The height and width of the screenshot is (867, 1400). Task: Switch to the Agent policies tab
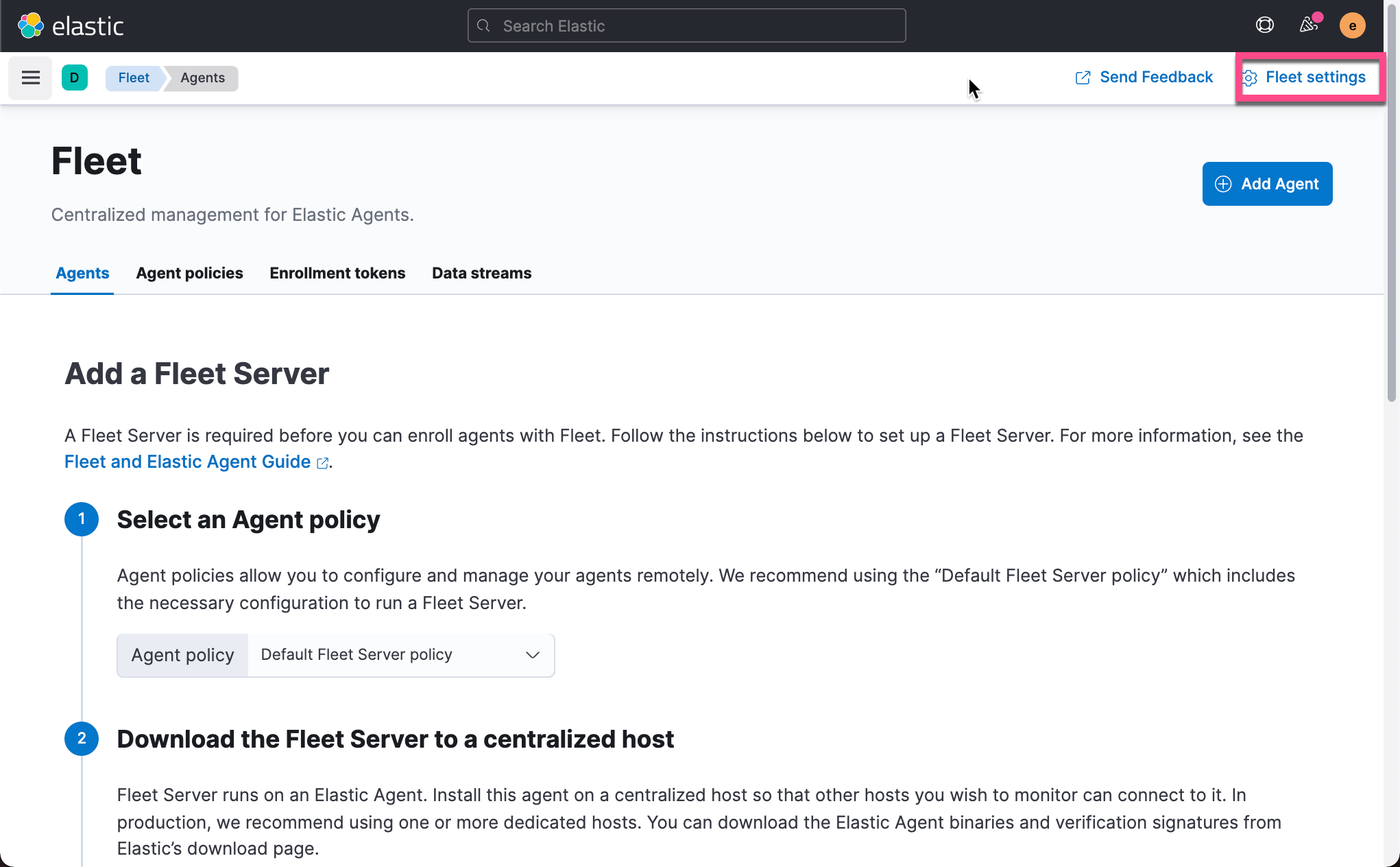pos(189,273)
